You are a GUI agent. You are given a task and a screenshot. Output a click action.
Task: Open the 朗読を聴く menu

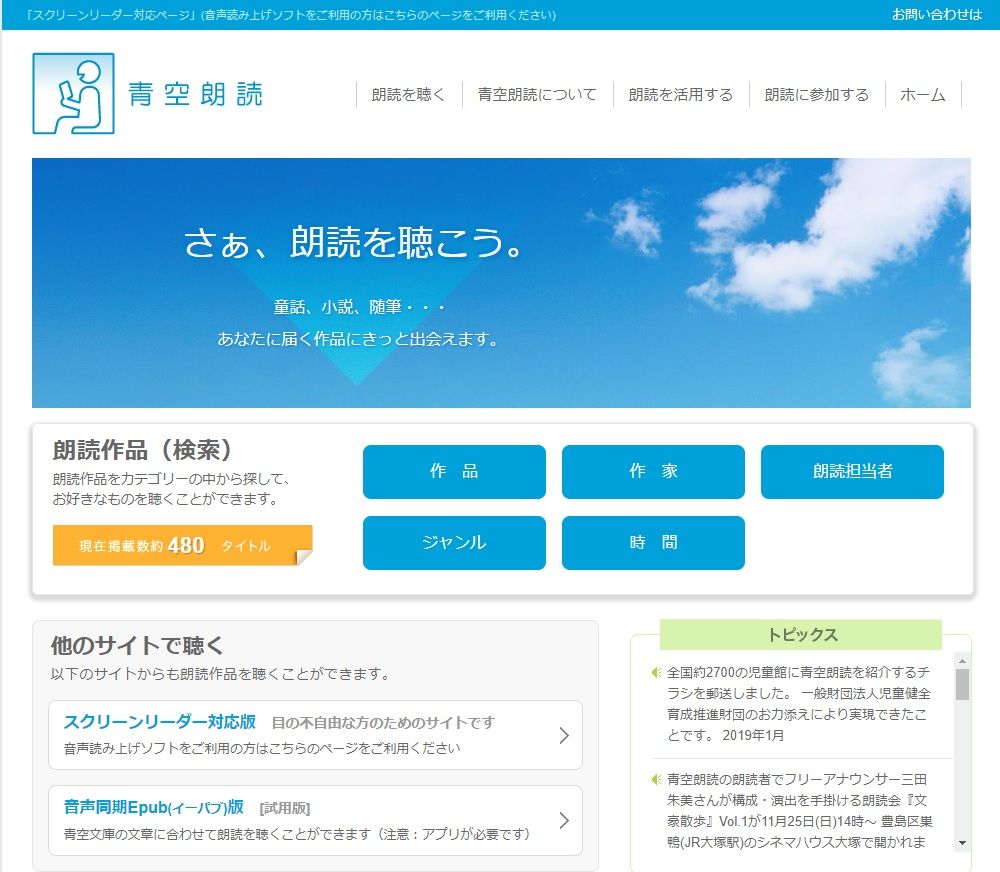408,95
